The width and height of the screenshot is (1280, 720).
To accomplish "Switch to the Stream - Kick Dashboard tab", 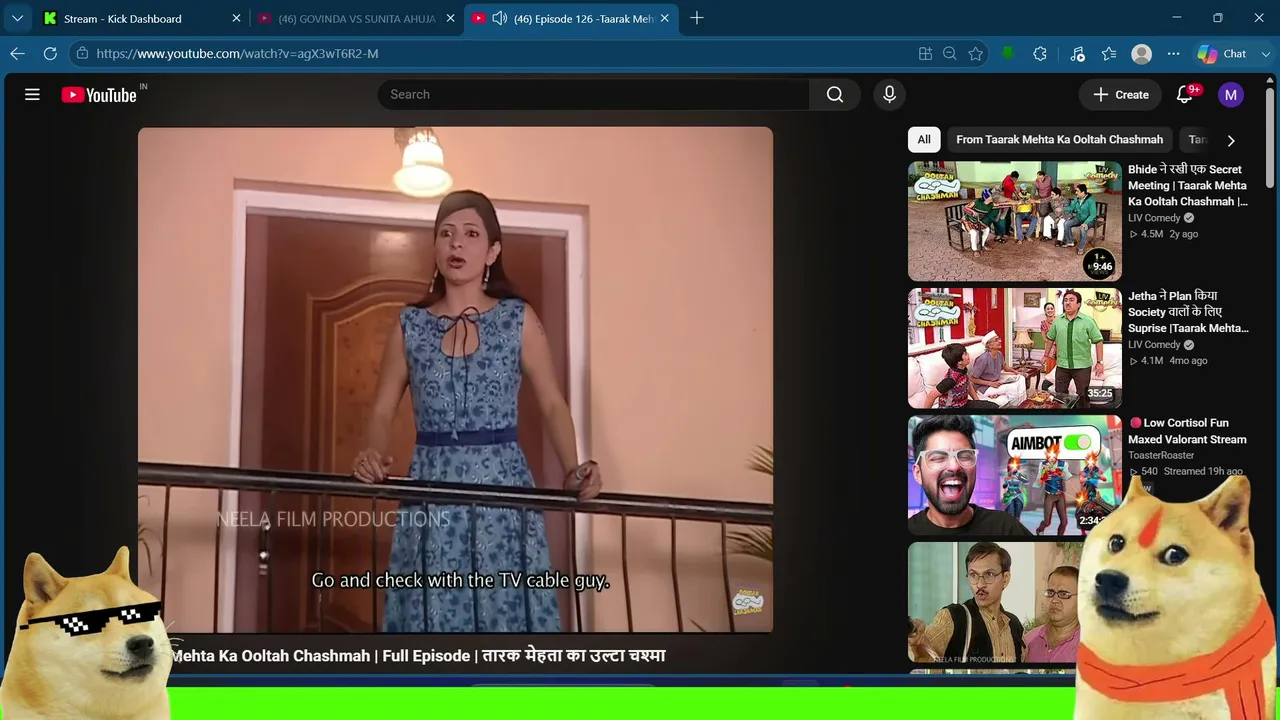I will click(140, 19).
